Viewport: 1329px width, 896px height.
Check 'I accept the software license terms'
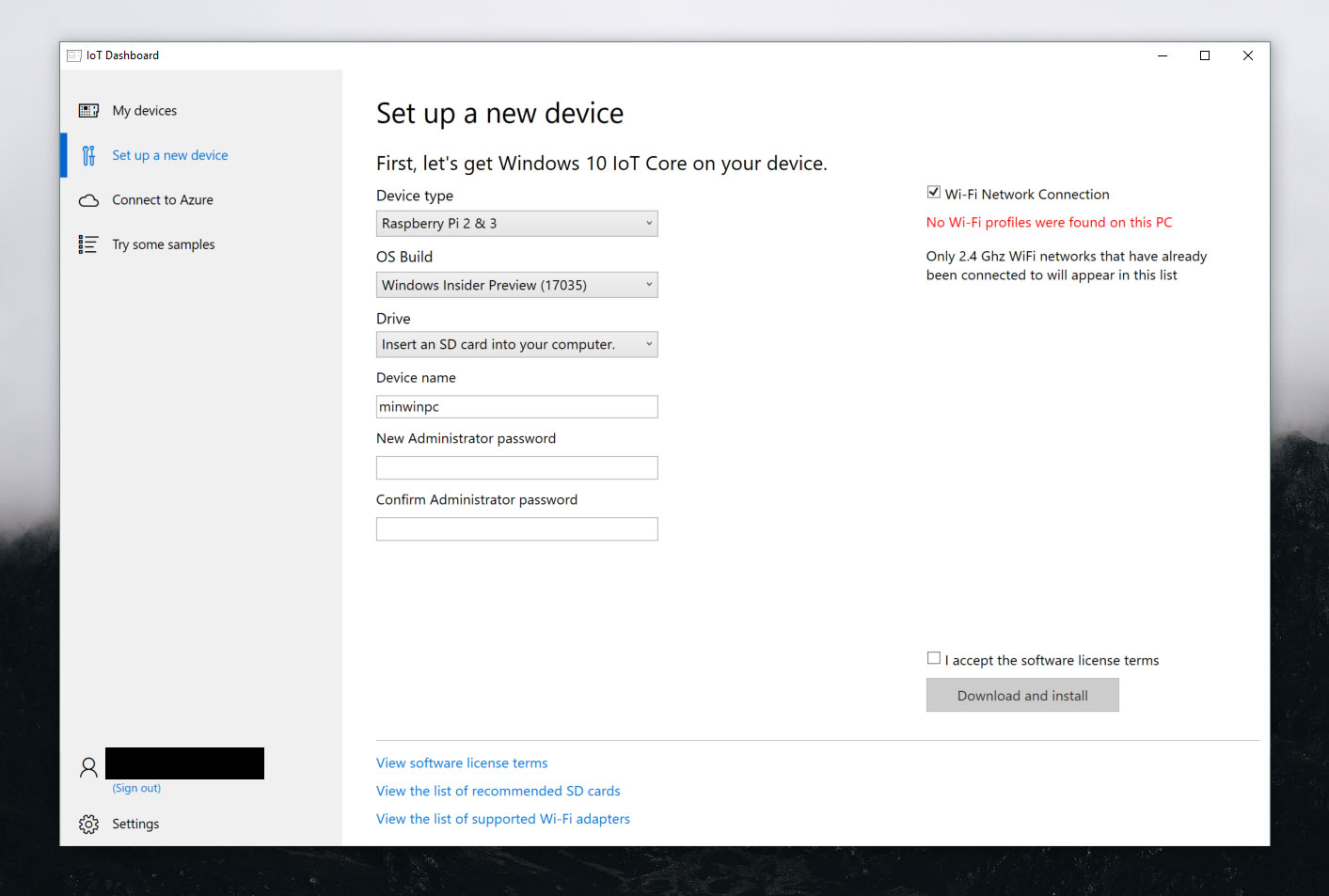click(933, 657)
